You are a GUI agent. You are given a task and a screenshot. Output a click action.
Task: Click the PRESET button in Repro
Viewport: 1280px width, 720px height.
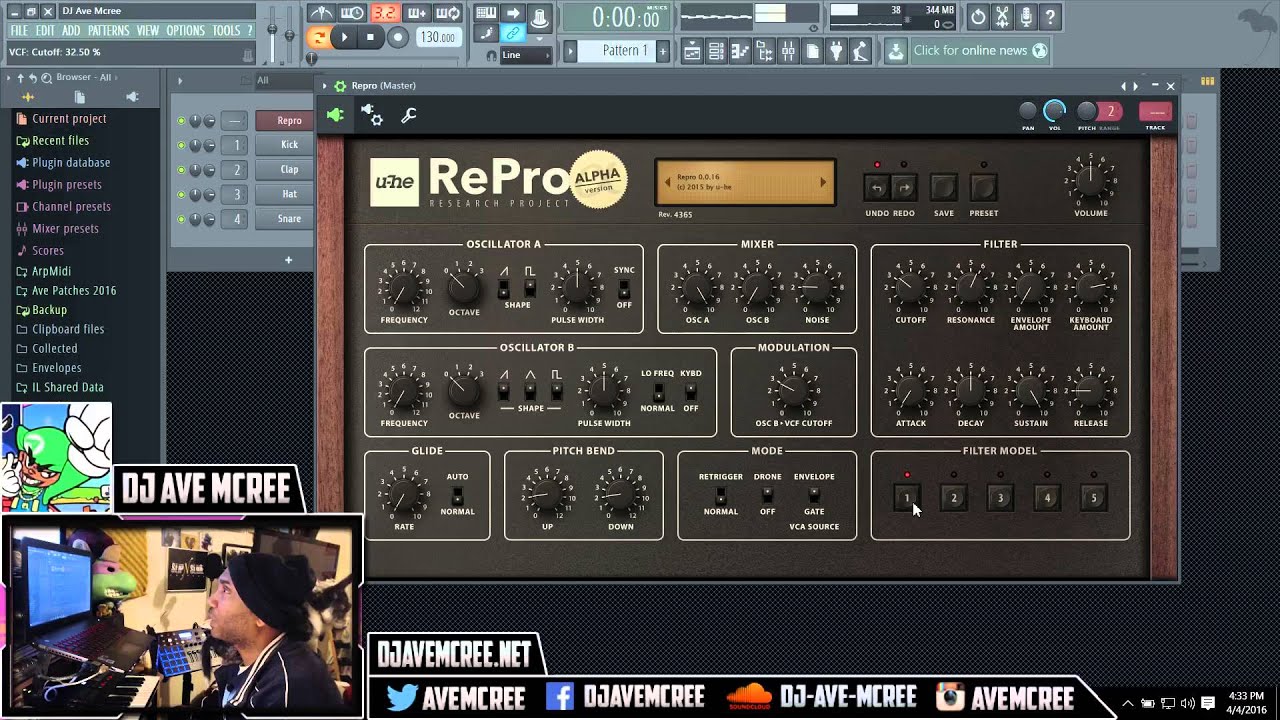[983, 187]
